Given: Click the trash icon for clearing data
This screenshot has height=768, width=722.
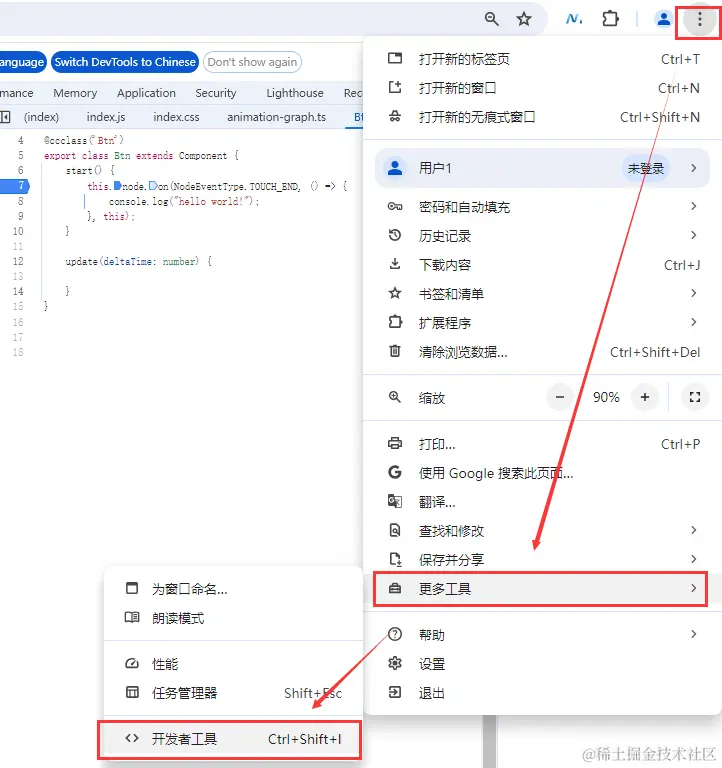Looking at the screenshot, I should tap(395, 351).
